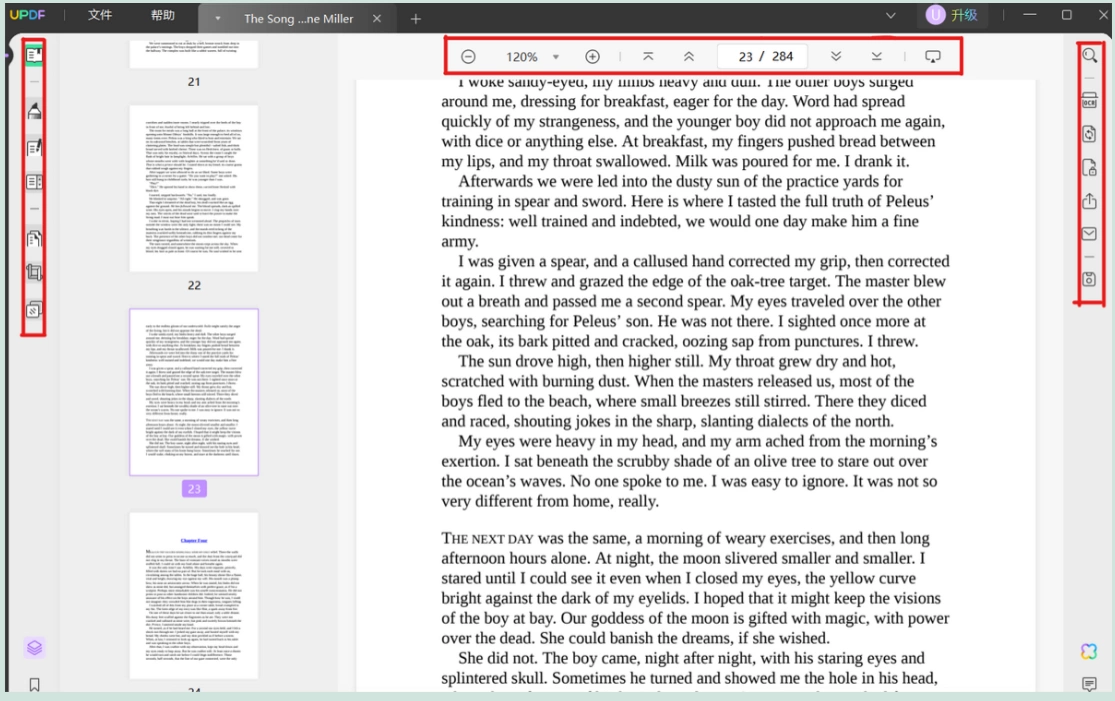Select page 22 thumbnail
This screenshot has width=1115, height=701.
[x=194, y=188]
